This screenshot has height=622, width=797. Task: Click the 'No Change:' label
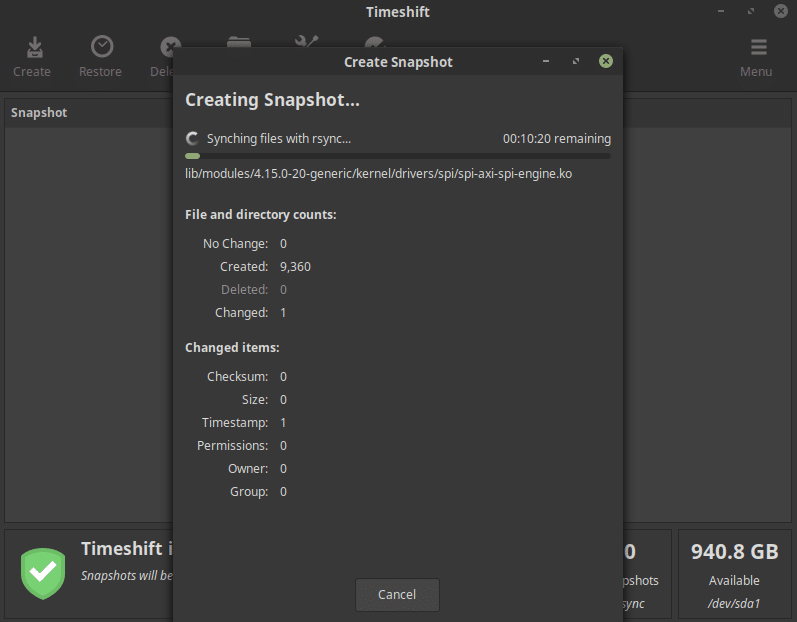pyautogui.click(x=235, y=244)
